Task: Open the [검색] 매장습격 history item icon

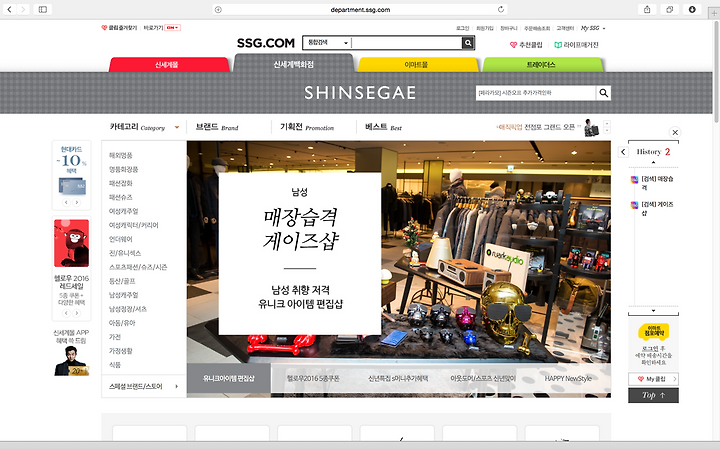Action: point(634,180)
